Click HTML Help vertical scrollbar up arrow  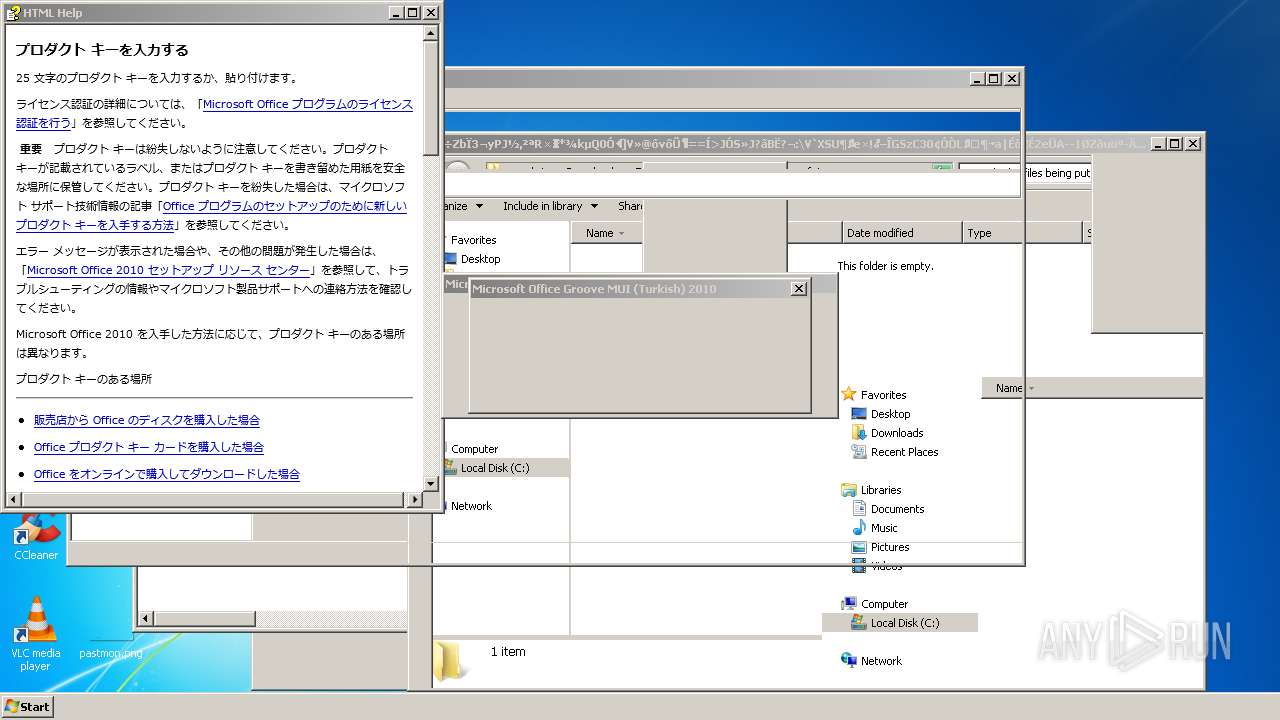[x=431, y=33]
